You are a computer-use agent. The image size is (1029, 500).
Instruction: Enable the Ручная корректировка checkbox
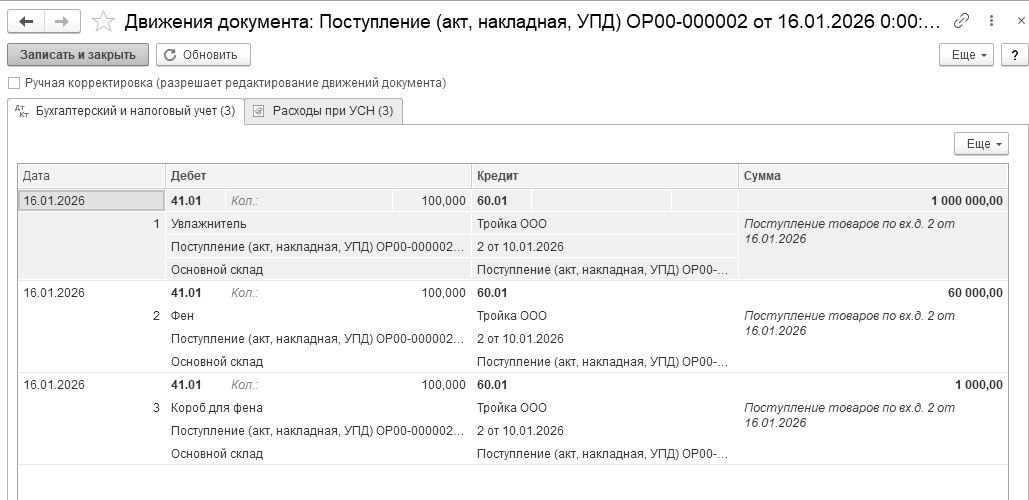pyautogui.click(x=14, y=83)
